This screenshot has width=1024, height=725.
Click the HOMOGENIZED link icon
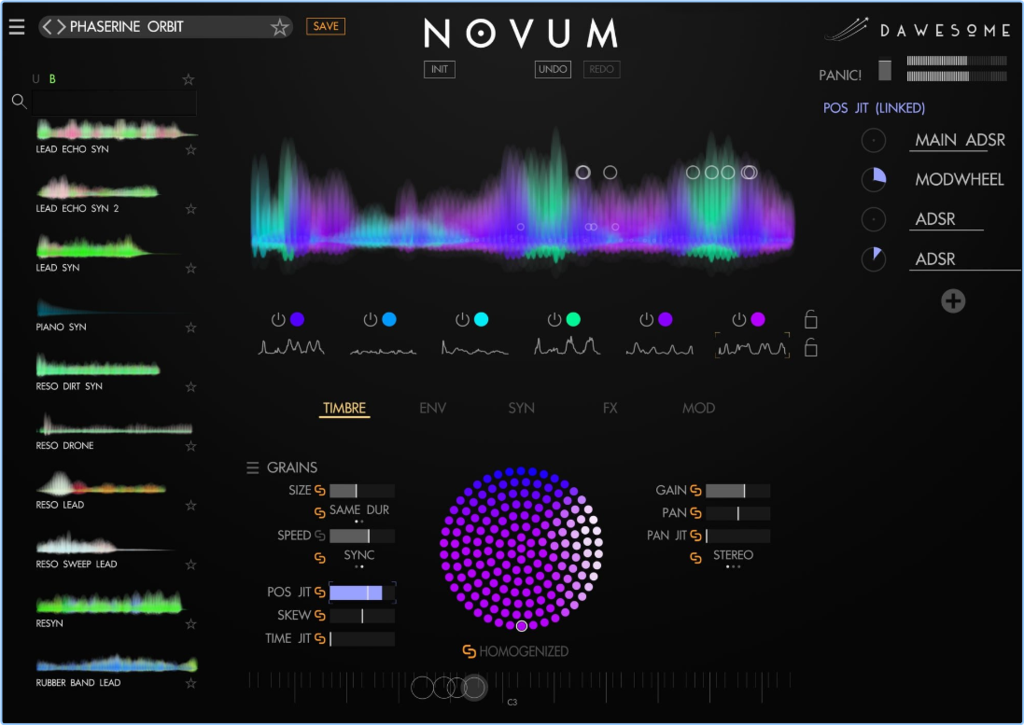point(469,651)
